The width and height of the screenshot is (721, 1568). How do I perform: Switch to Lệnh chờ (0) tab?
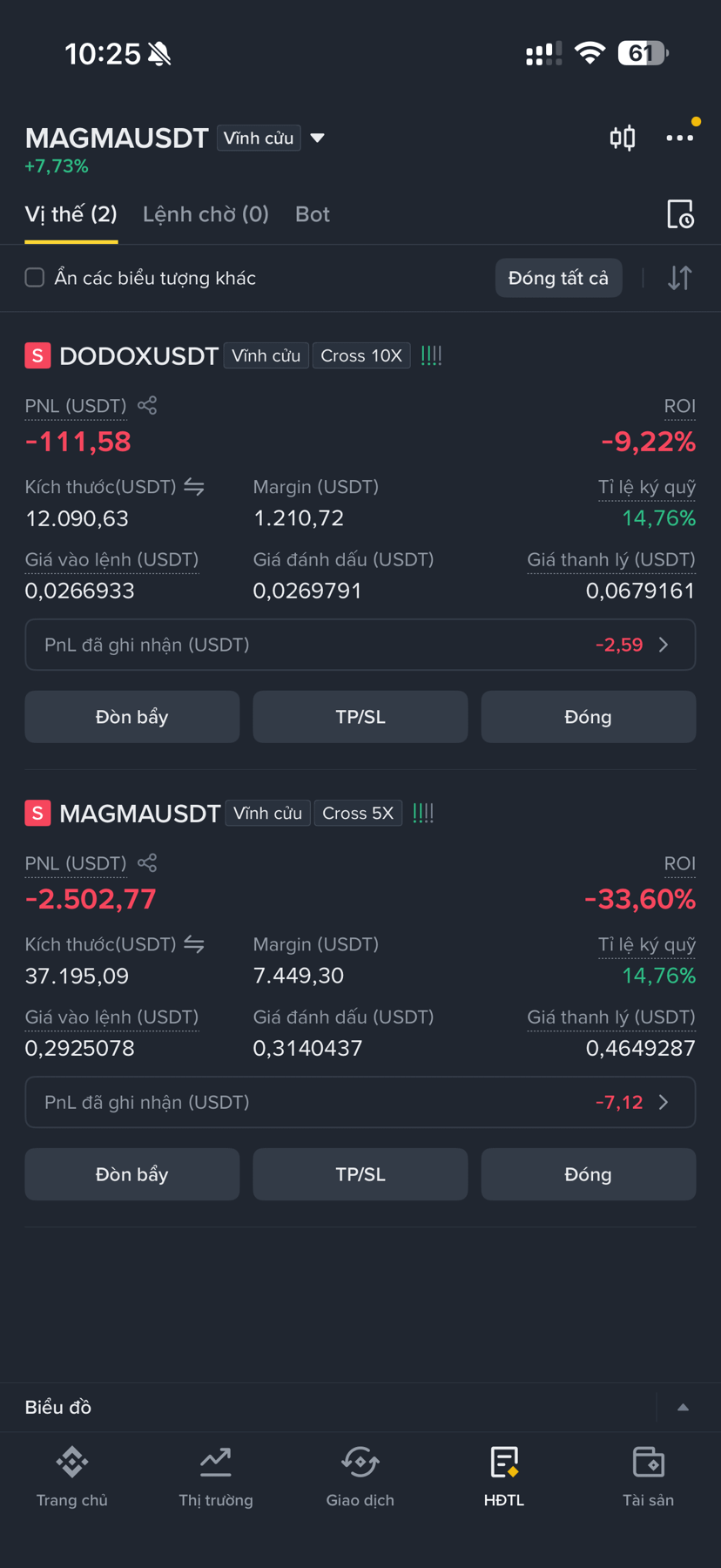(x=206, y=214)
